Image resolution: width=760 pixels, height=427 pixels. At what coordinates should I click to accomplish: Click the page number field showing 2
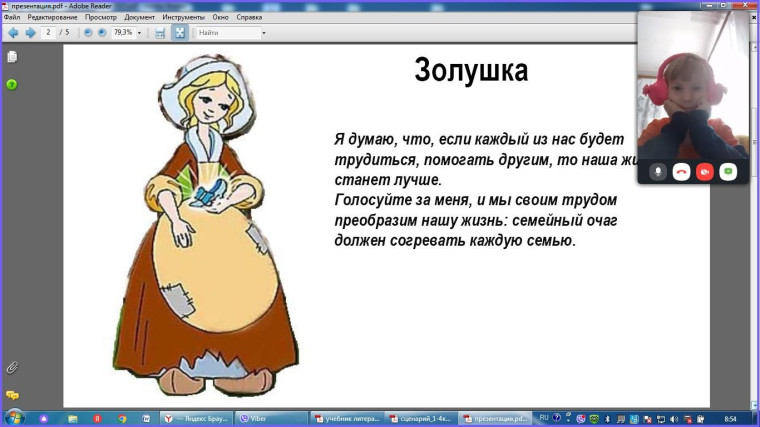click(48, 32)
